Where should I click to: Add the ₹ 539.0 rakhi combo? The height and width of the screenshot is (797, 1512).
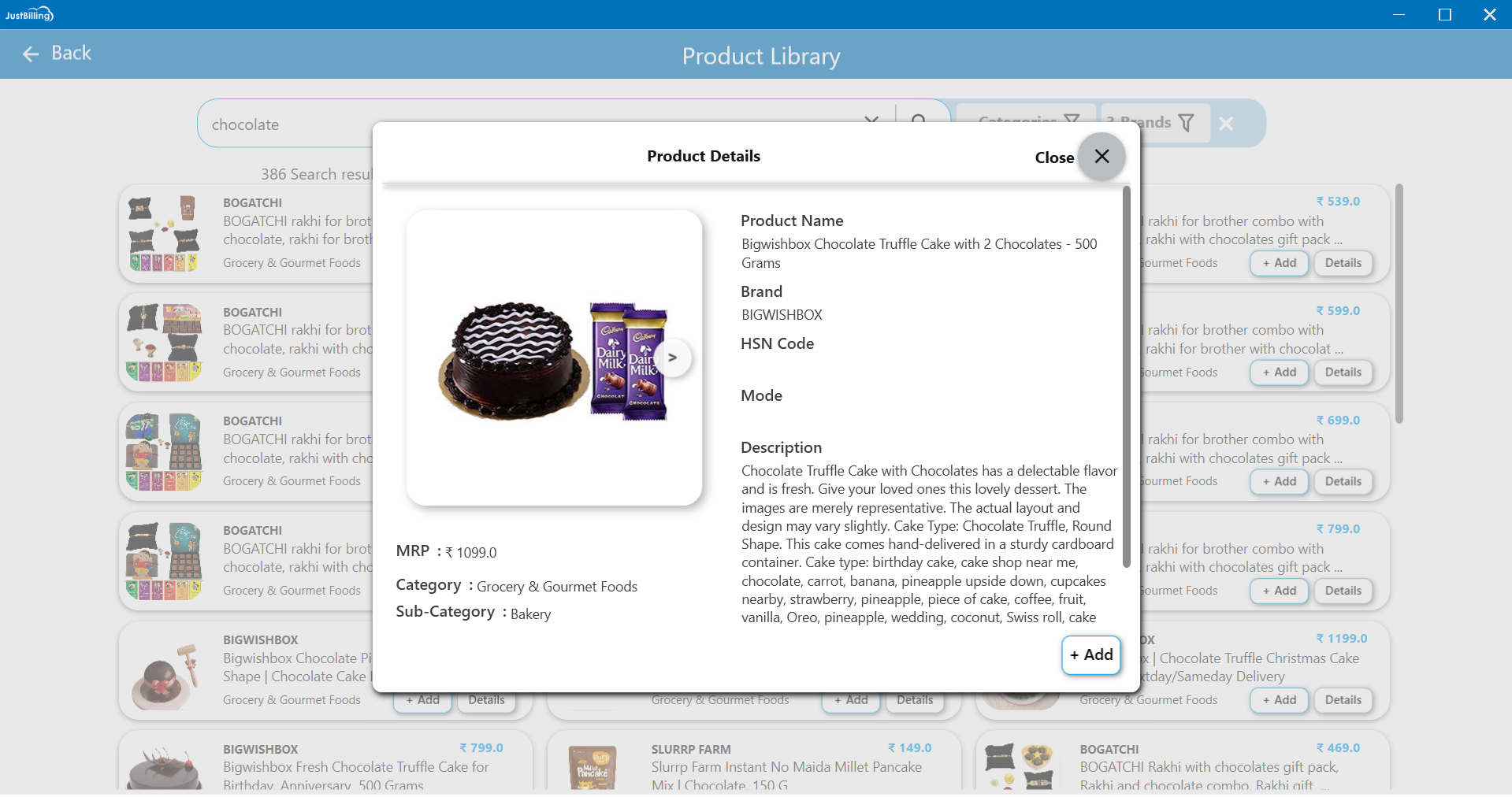click(x=1279, y=263)
